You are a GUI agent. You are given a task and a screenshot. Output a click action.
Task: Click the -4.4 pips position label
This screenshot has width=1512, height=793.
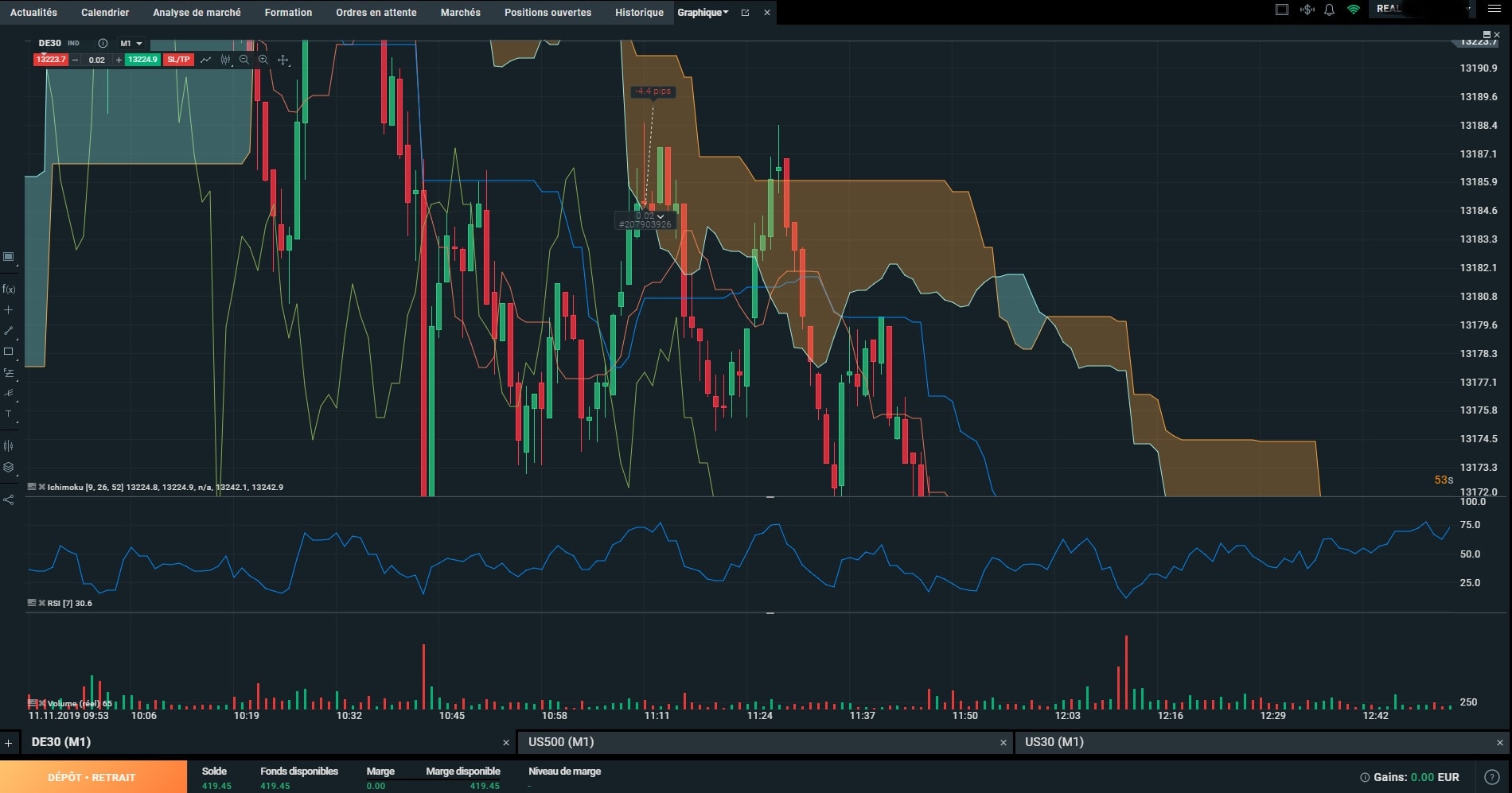[x=653, y=91]
